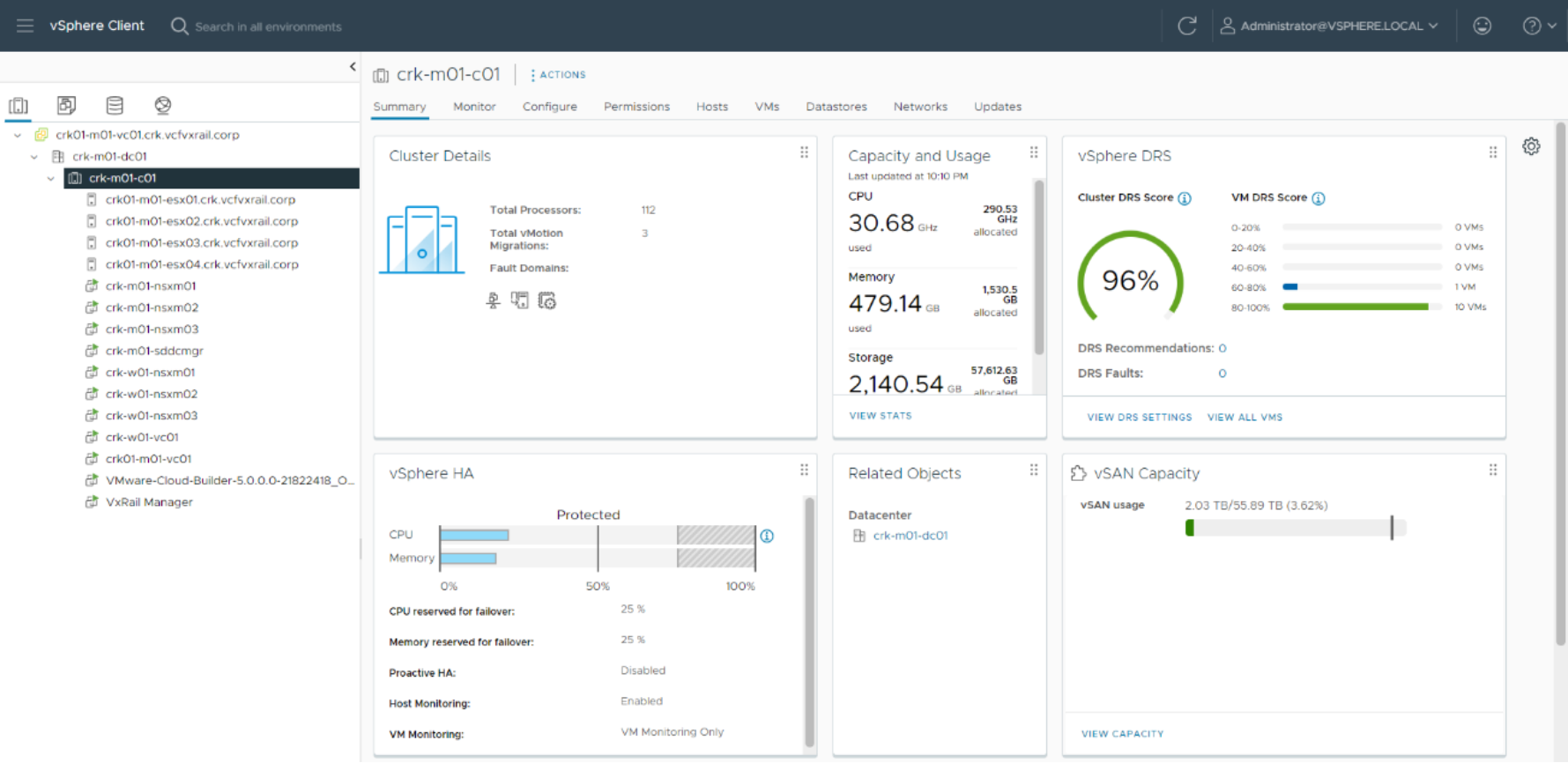Image resolution: width=1568 pixels, height=763 pixels.
Task: Click the vSAN usage capacity bar
Action: [1296, 528]
